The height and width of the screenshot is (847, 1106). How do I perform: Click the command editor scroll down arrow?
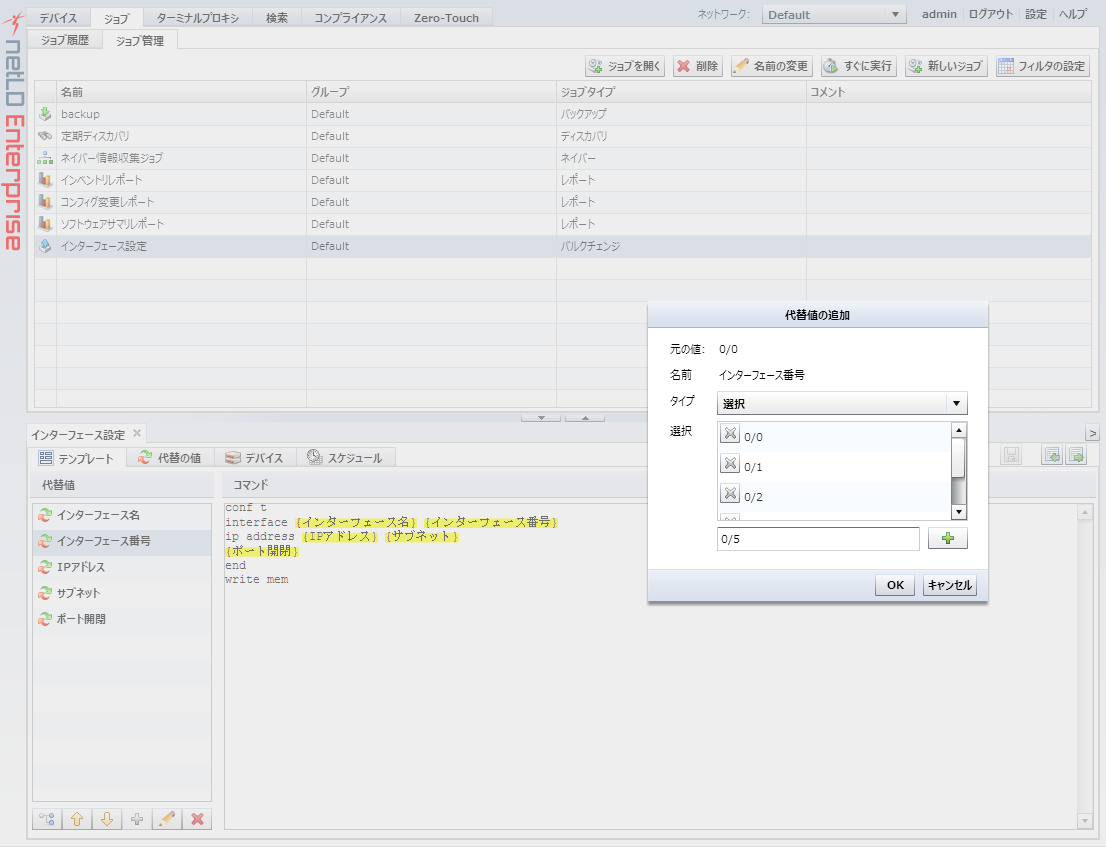1086,820
